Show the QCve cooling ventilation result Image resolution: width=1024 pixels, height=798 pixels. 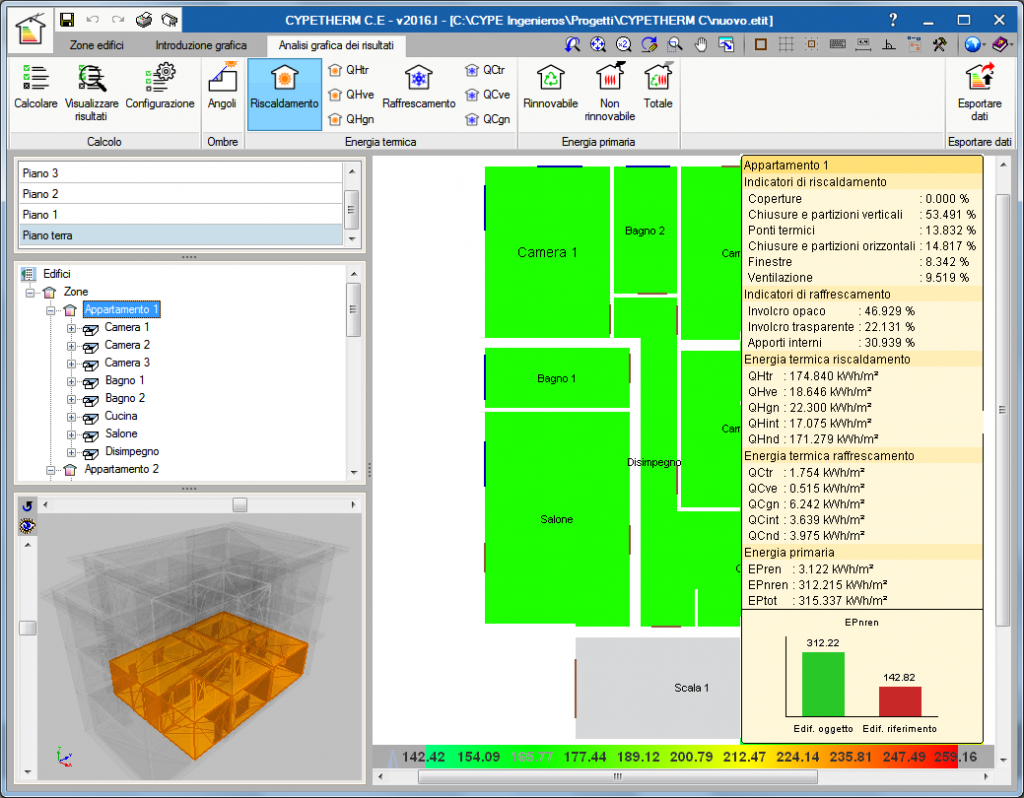487,95
